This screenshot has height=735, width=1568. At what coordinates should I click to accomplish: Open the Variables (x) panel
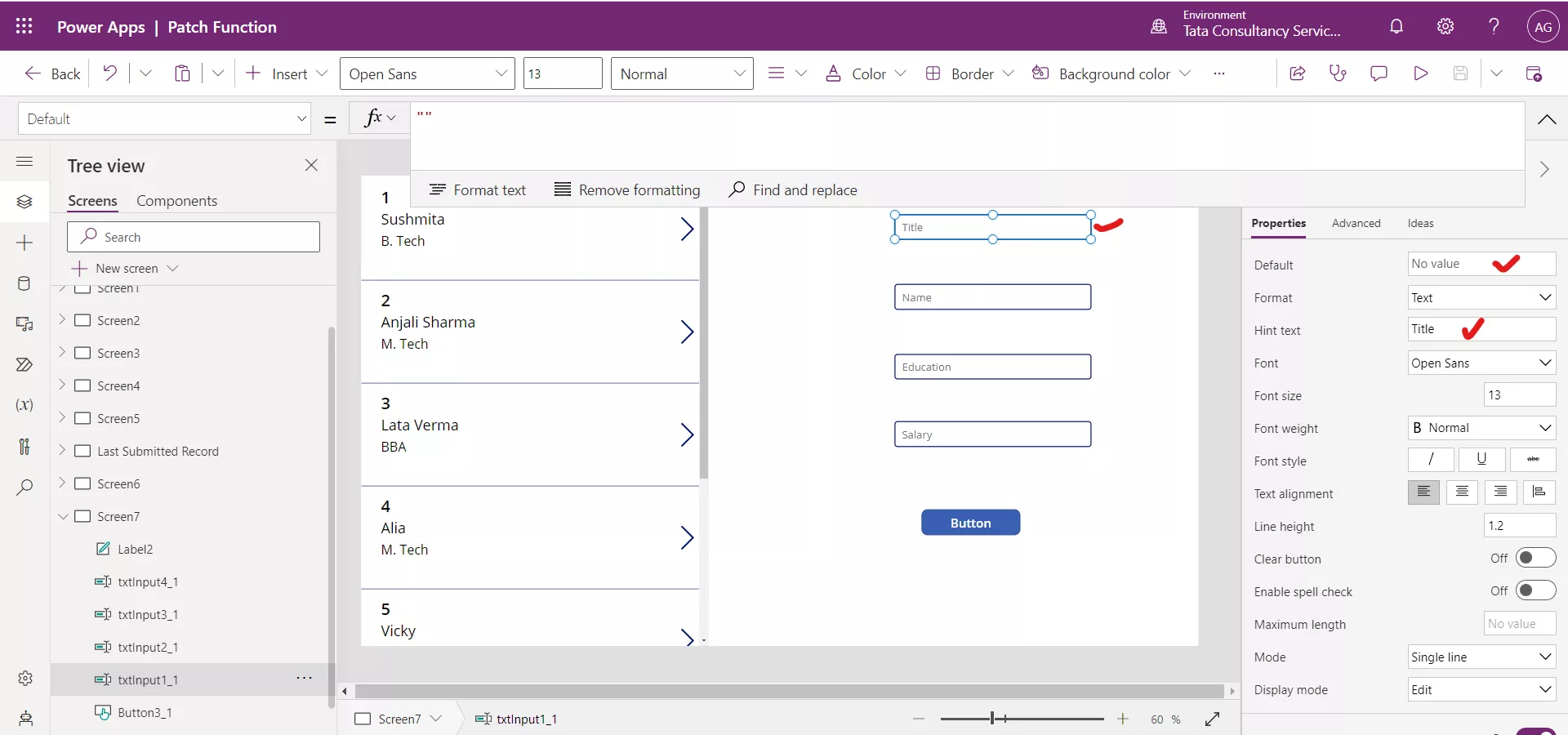point(24,406)
